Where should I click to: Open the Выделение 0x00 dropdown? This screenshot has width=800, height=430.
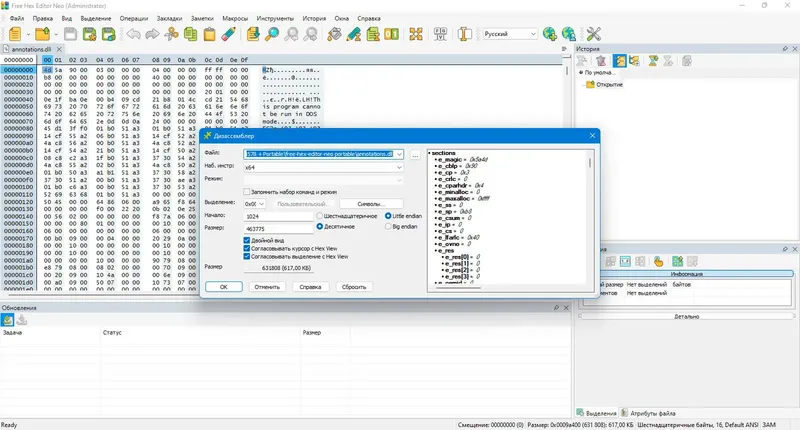(261, 204)
